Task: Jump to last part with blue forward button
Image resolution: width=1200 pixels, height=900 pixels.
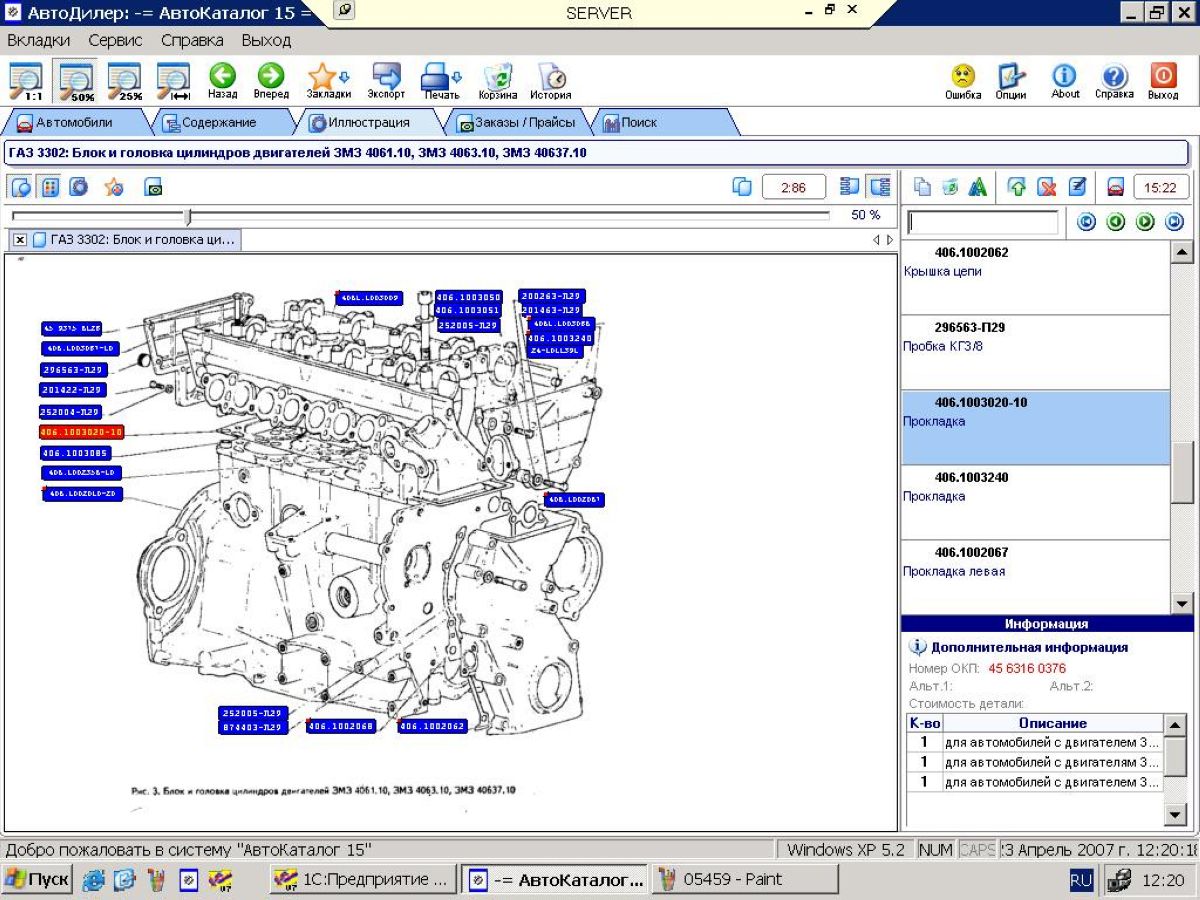Action: tap(1174, 222)
